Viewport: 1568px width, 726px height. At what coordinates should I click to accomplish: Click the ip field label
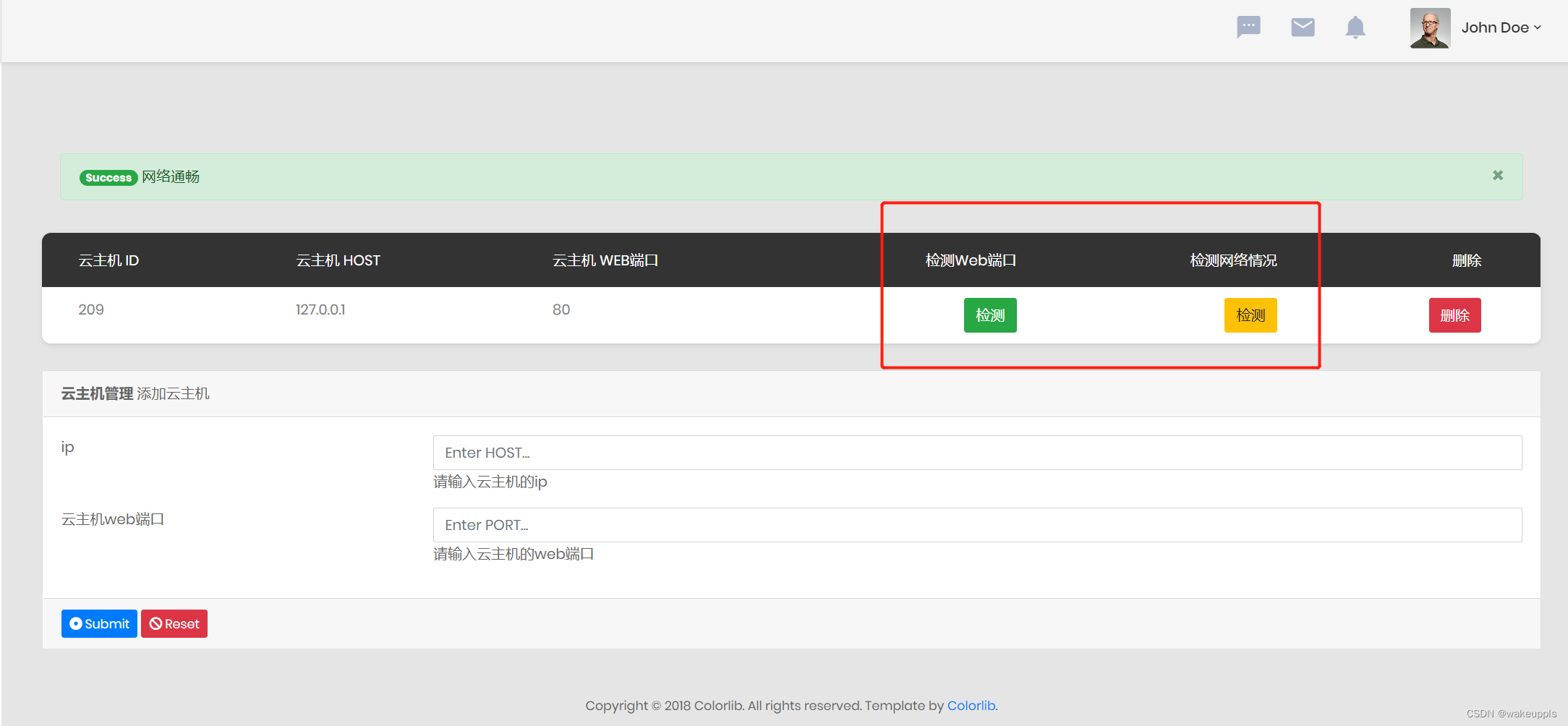67,448
